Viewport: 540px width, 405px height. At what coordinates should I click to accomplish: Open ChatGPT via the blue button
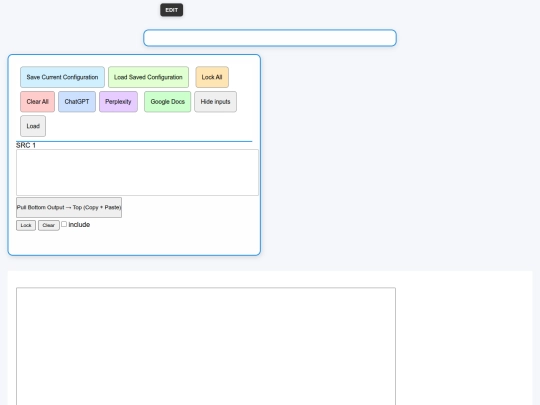coord(77,102)
